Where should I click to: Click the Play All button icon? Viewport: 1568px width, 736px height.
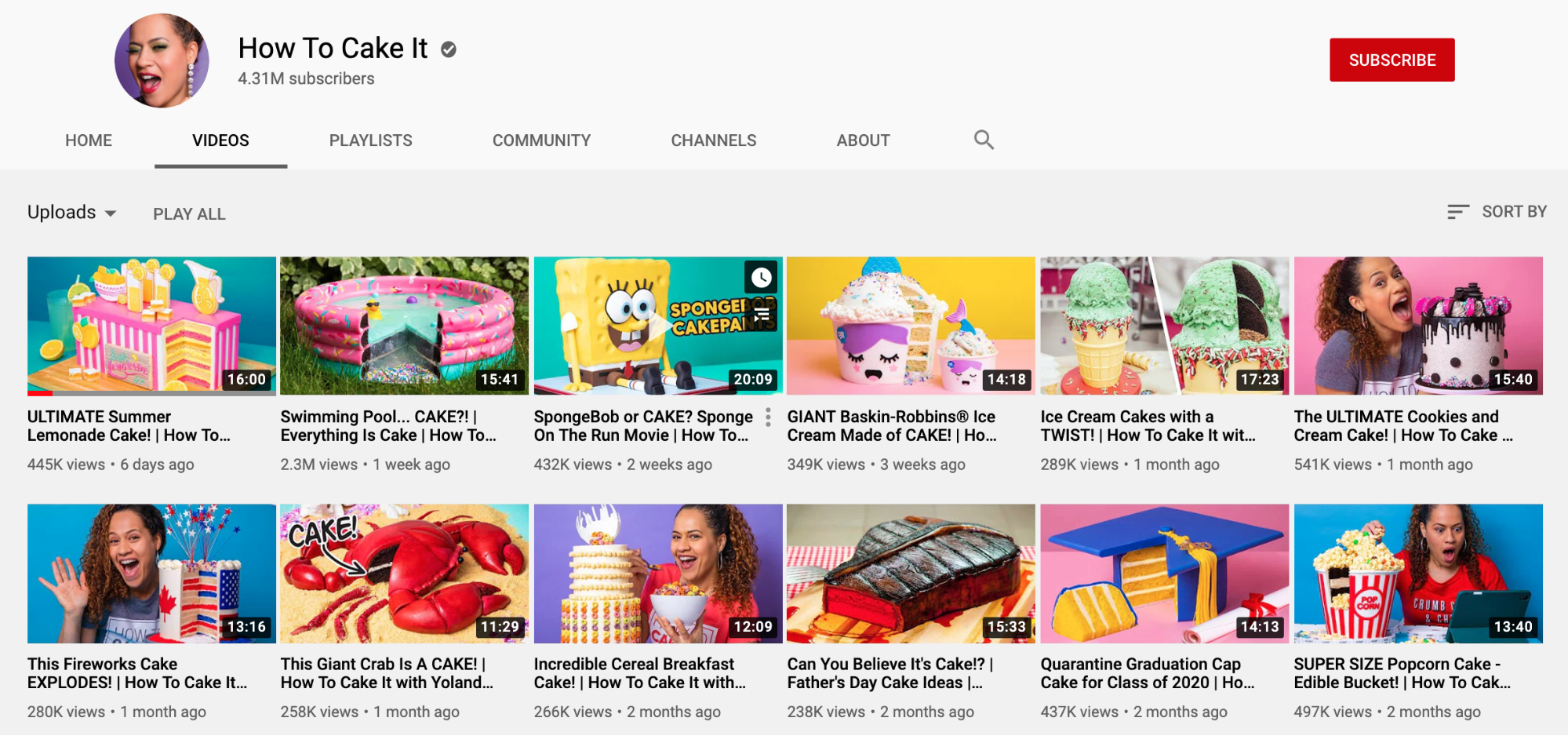point(189,213)
